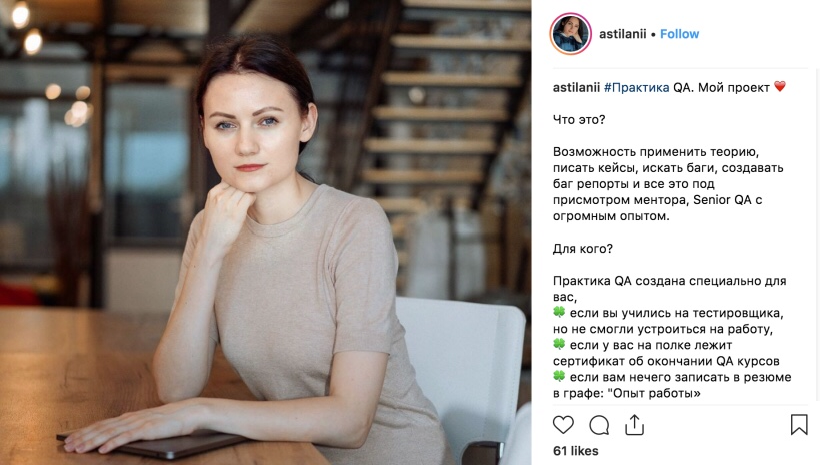The image size is (820, 465).
Task: Click the woman's portrait photo
Action: [x=266, y=232]
